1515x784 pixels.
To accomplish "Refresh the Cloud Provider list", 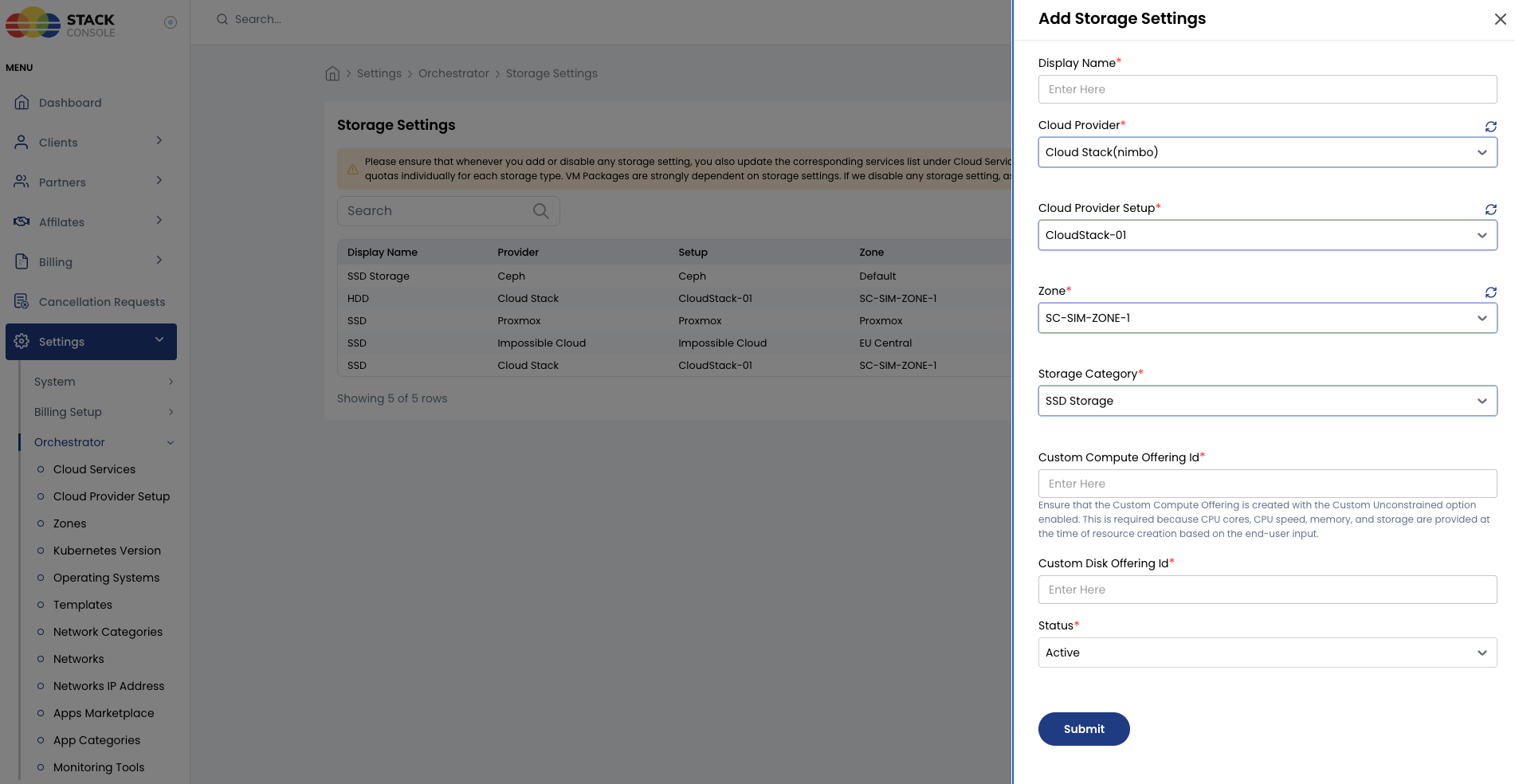I will point(1490,126).
